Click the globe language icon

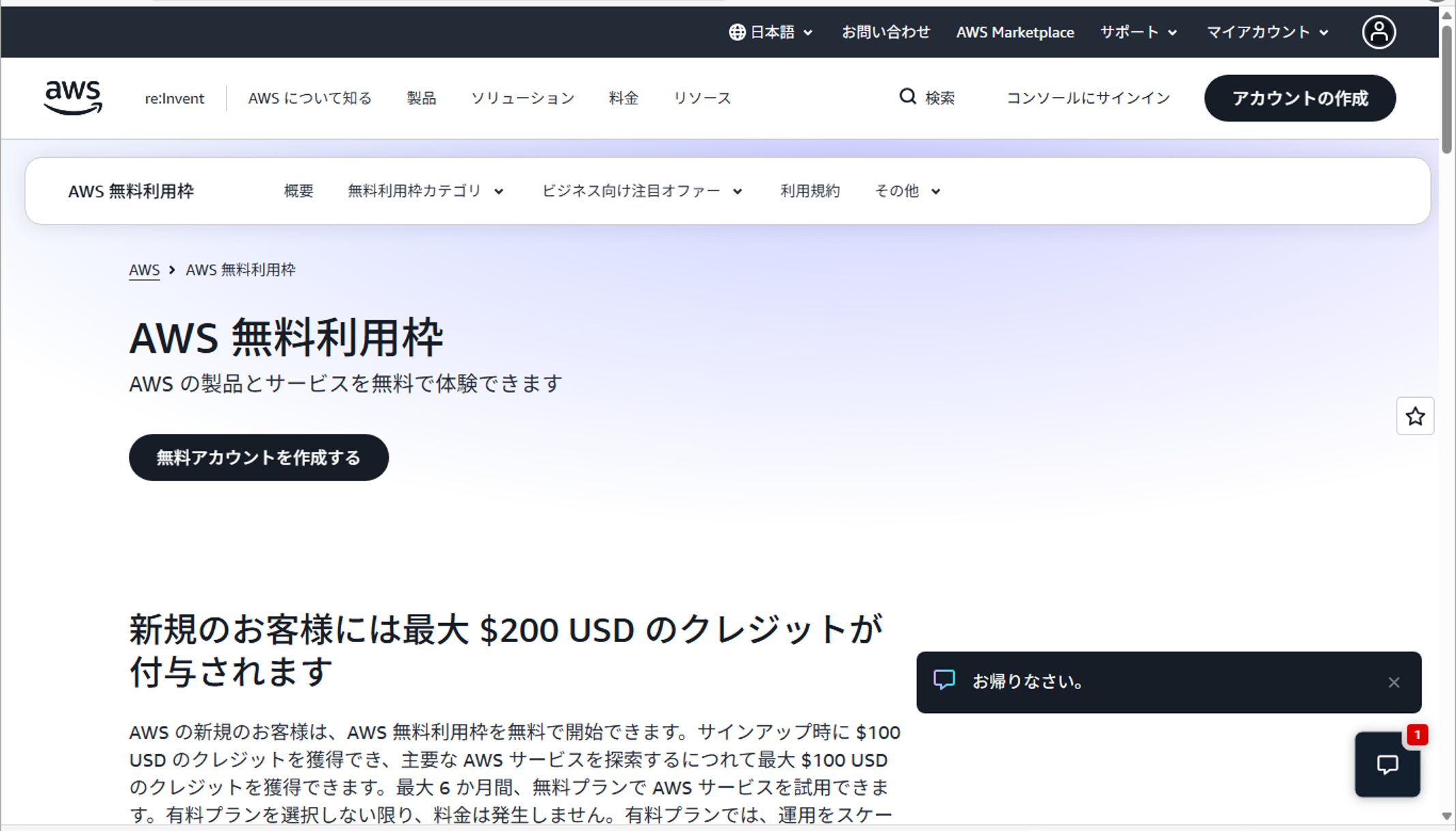pos(737,32)
